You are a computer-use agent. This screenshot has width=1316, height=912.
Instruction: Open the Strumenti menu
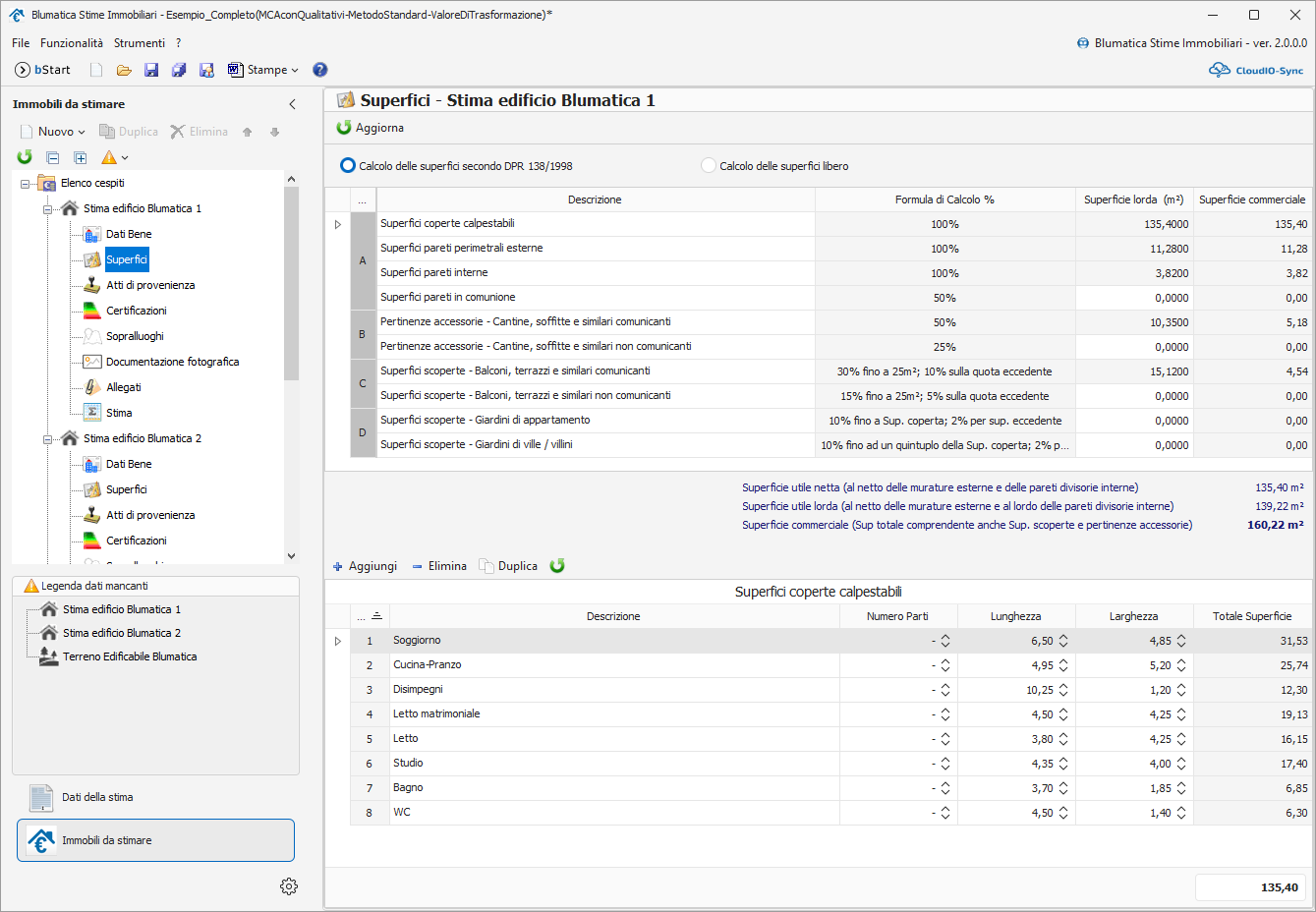tap(139, 43)
